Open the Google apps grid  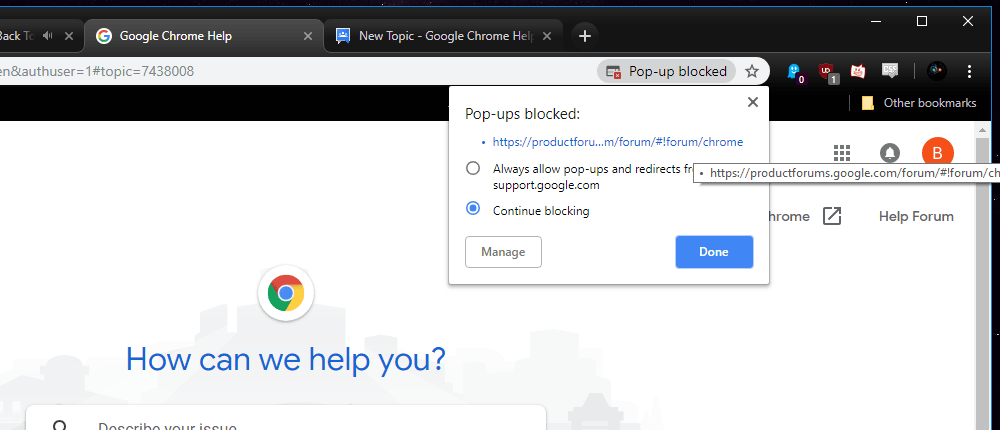point(842,153)
